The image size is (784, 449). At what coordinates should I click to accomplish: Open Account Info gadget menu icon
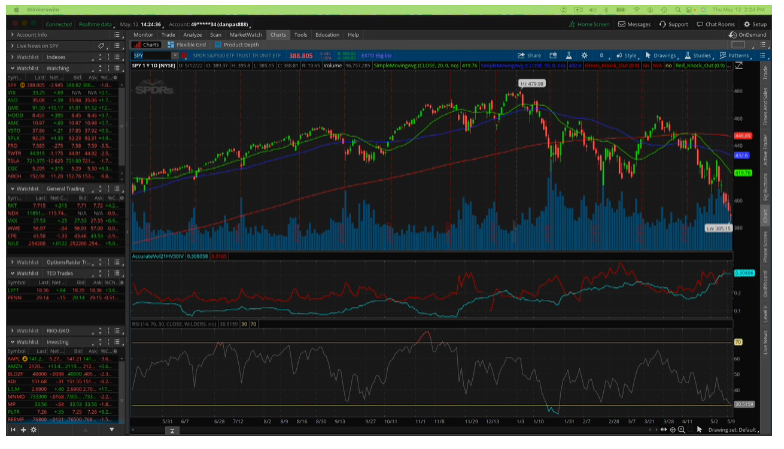click(117, 35)
